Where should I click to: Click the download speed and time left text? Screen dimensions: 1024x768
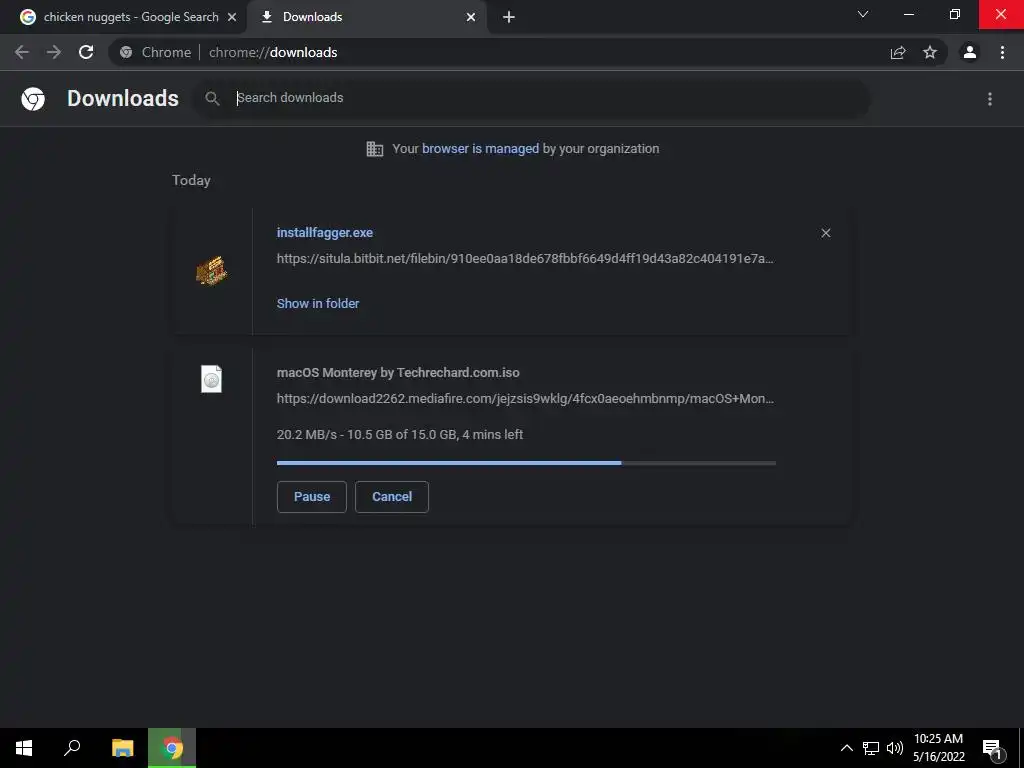pos(400,435)
